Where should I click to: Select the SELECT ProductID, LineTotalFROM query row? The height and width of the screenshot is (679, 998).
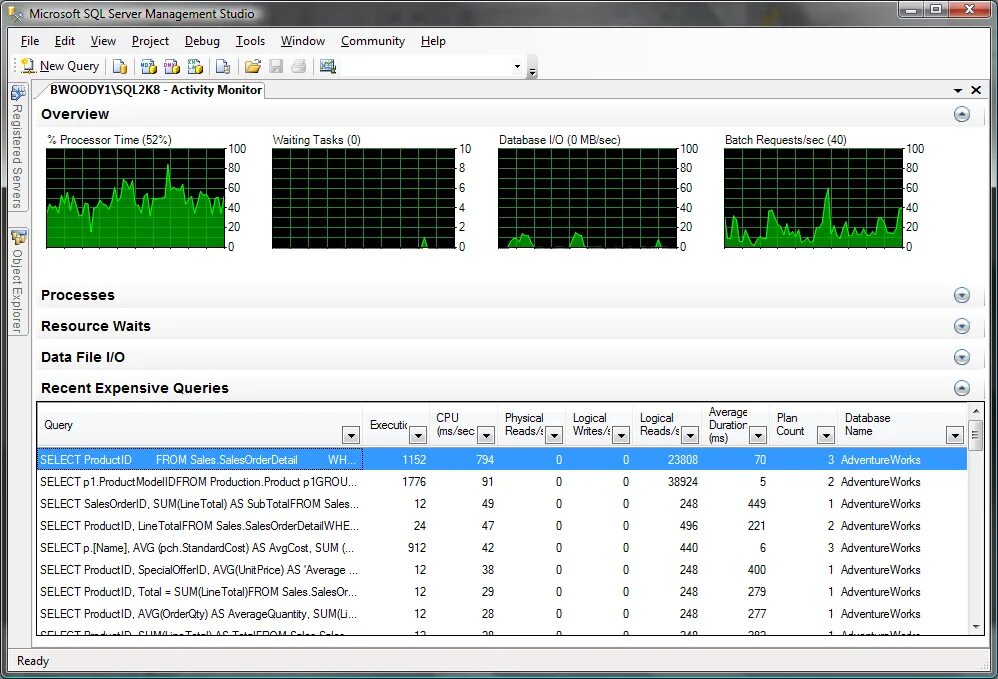(502, 526)
